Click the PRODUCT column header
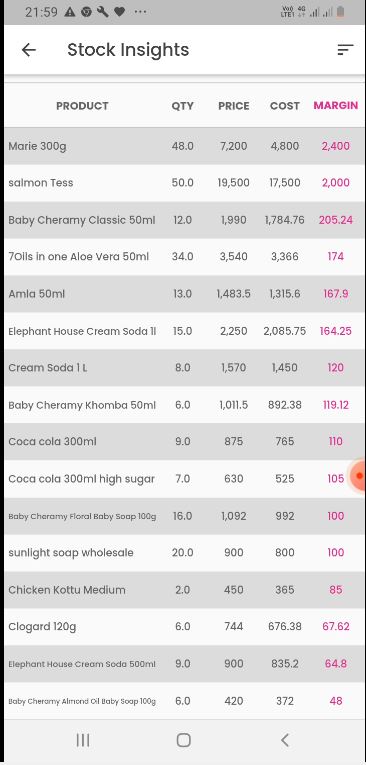 [x=82, y=106]
